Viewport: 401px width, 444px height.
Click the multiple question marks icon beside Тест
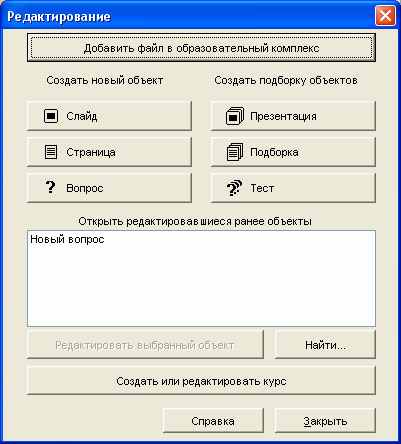click(x=234, y=188)
